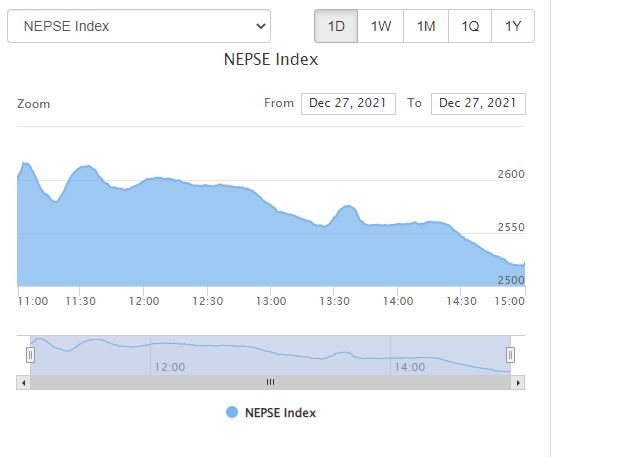
Task: Open the NEPSE Index dropdown
Action: click(138, 26)
